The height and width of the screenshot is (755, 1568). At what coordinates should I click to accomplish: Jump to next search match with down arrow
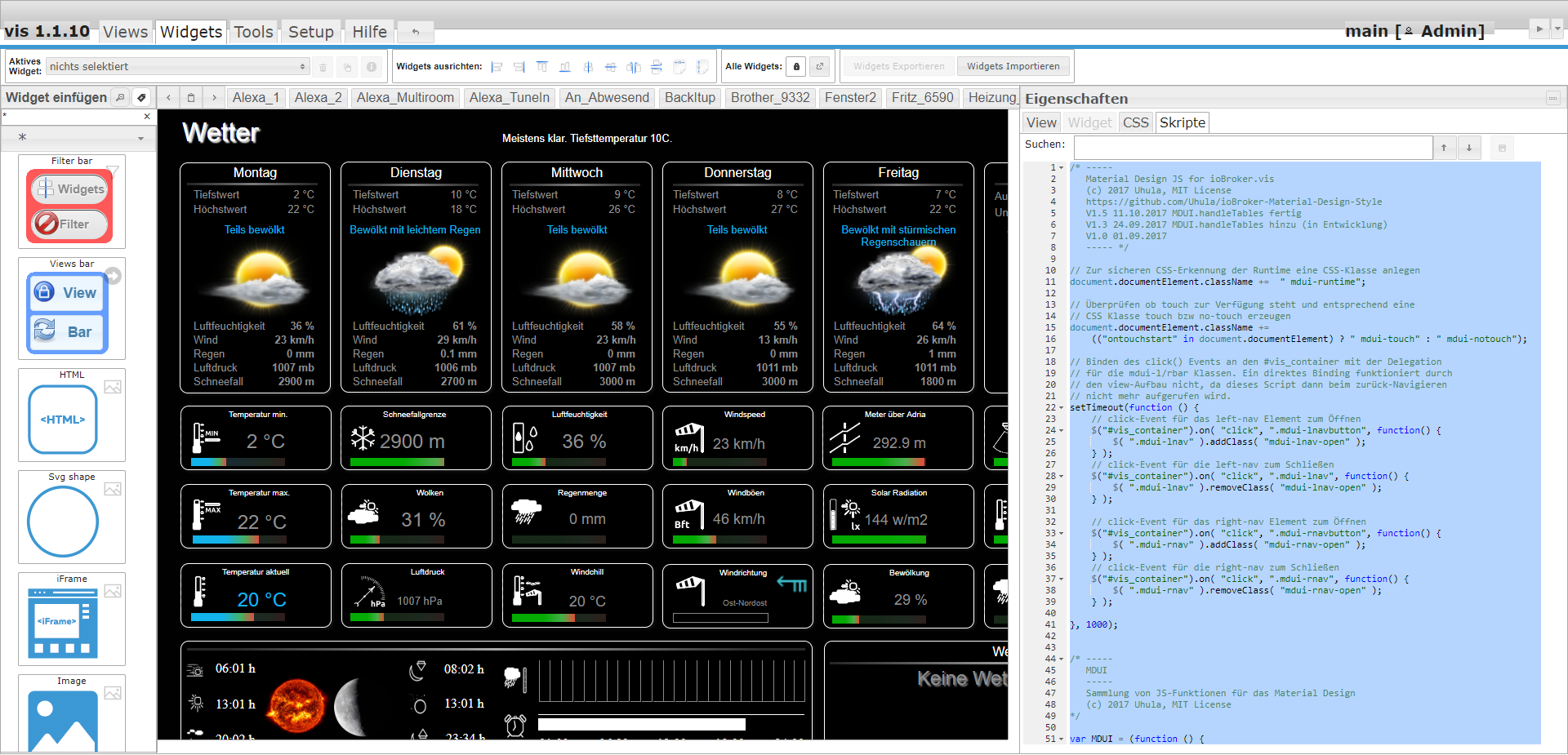pos(1468,148)
